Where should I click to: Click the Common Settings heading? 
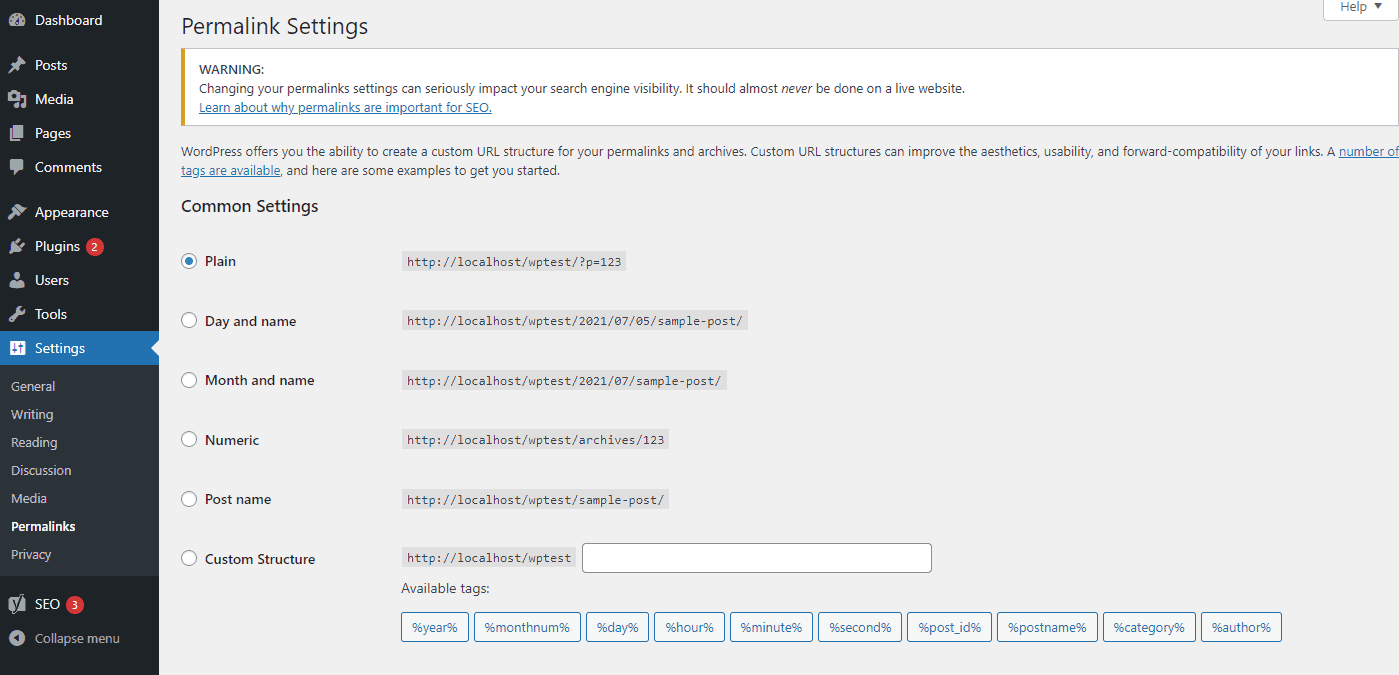[250, 206]
